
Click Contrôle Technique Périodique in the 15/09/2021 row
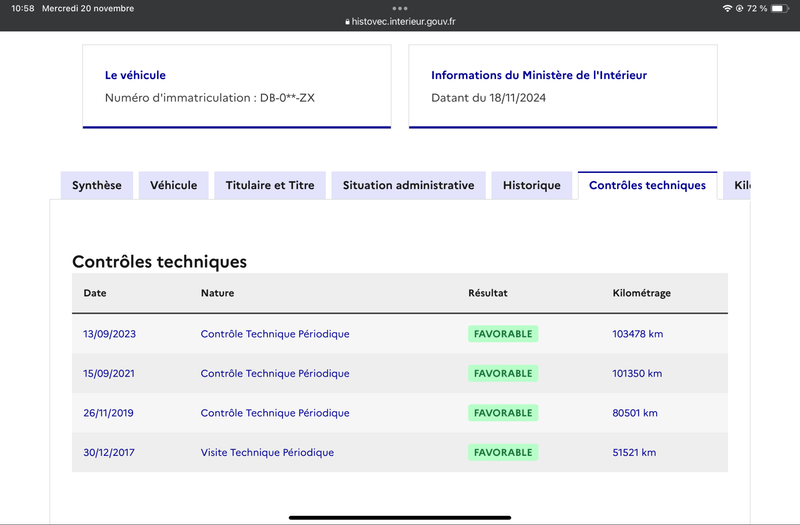pos(275,373)
